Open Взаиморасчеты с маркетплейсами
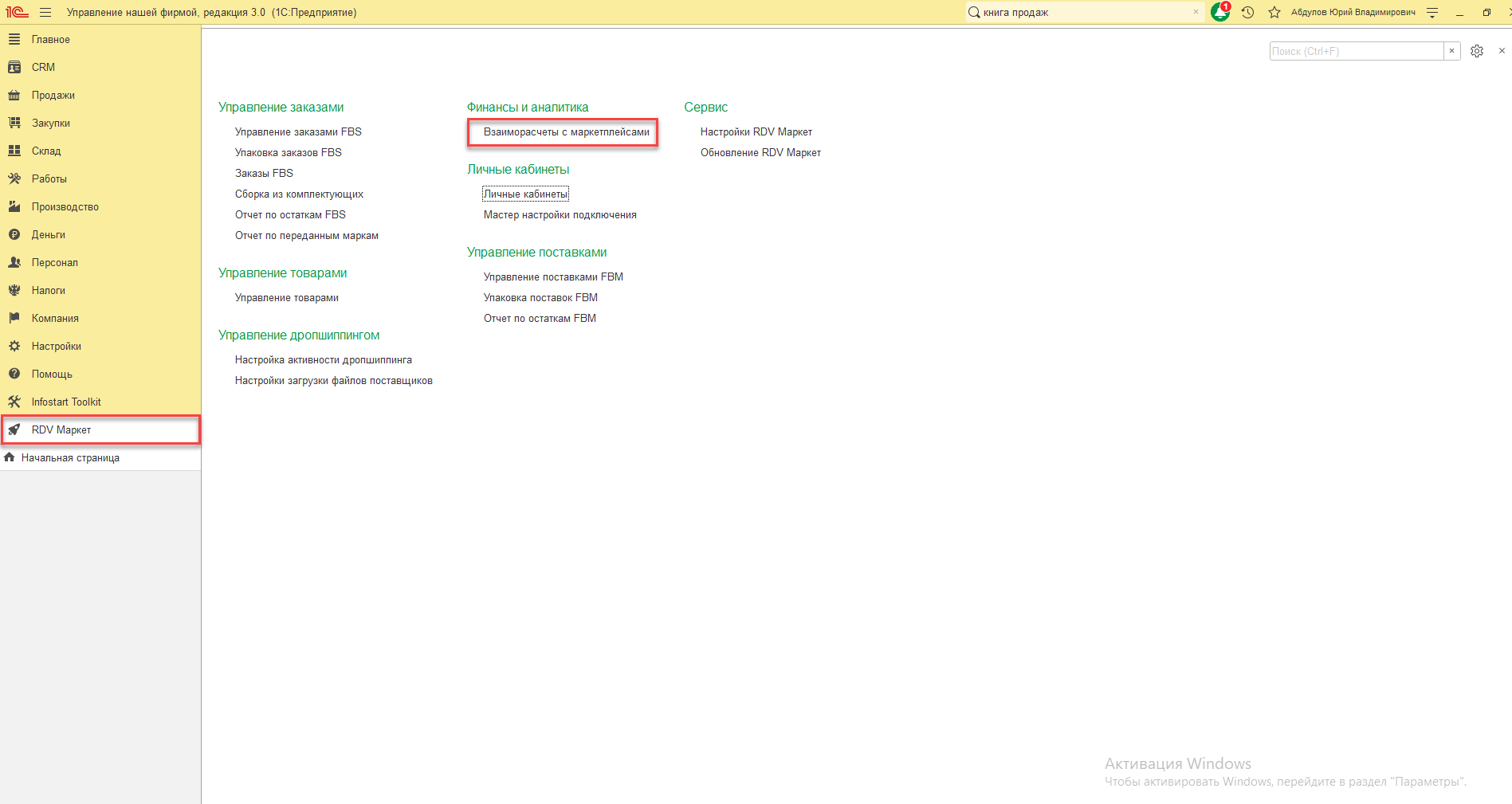The image size is (1512, 804). (x=567, y=131)
